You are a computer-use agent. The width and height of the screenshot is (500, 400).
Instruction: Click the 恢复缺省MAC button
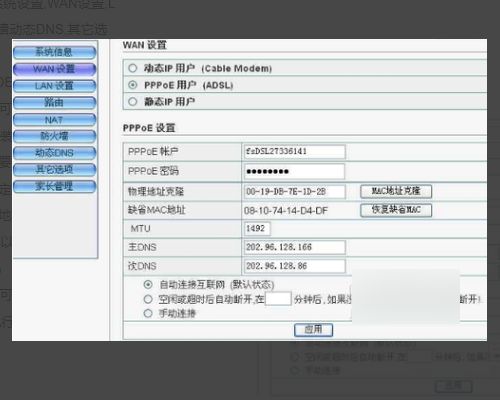click(x=396, y=210)
